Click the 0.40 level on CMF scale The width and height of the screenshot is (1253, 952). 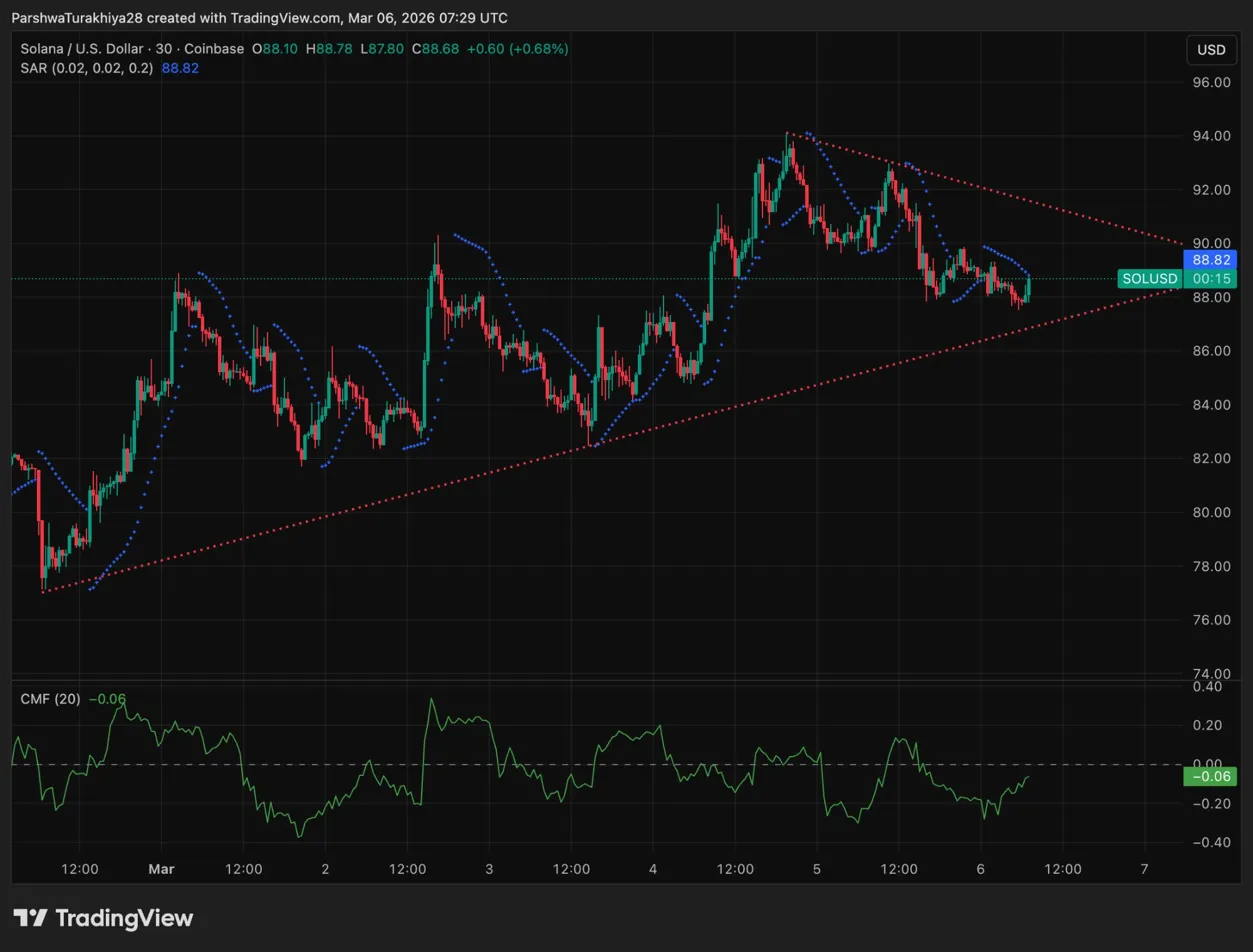tap(1210, 687)
